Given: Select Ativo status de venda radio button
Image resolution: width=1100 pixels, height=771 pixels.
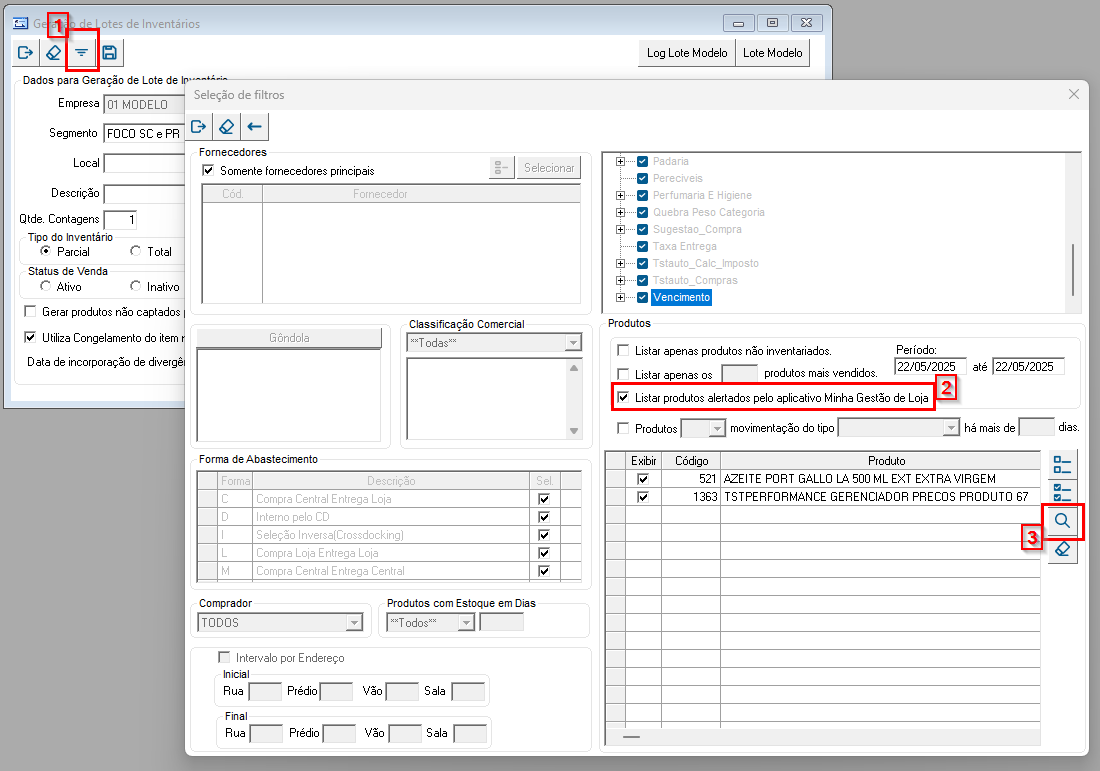Looking at the screenshot, I should tap(46, 286).
